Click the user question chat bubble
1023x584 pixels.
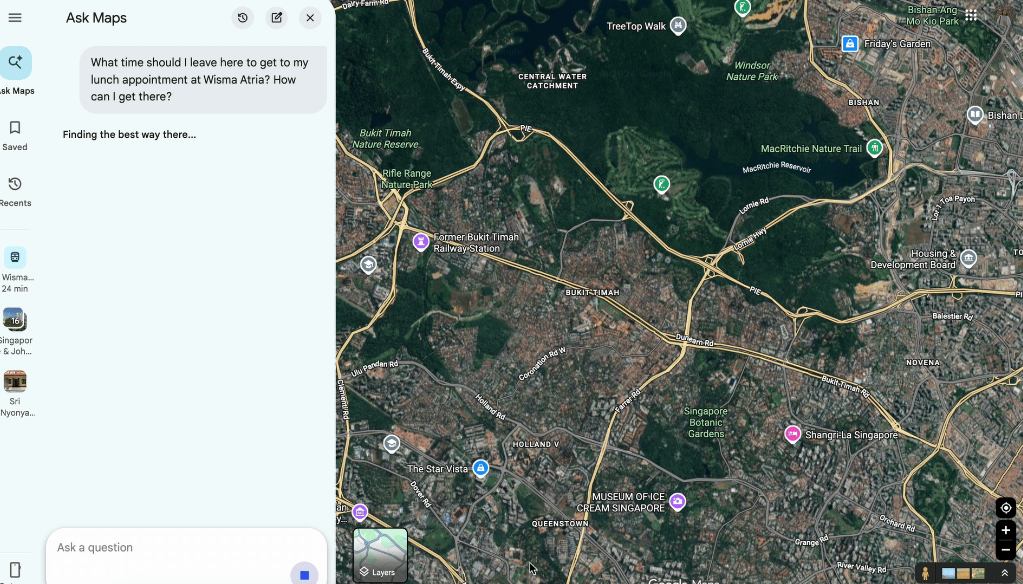point(204,80)
